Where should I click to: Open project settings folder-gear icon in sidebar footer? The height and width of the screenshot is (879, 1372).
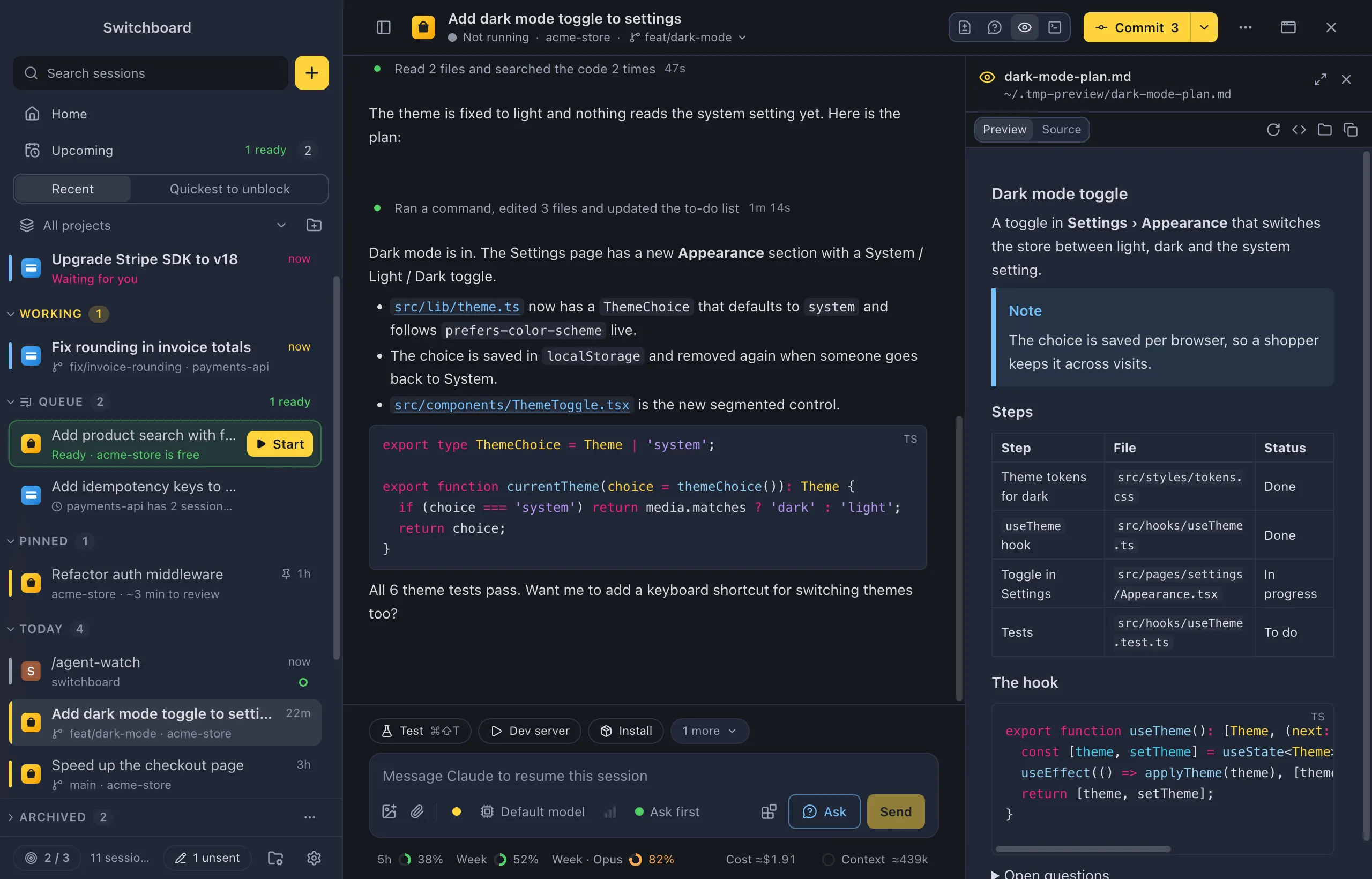coord(275,858)
